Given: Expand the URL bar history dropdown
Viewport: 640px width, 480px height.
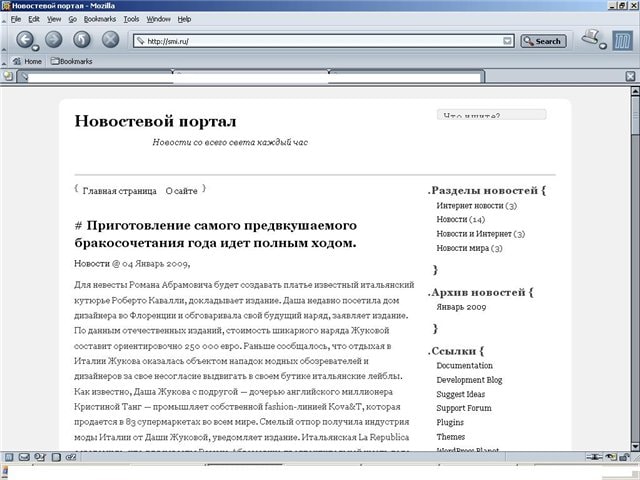Looking at the screenshot, I should pyautogui.click(x=508, y=41).
